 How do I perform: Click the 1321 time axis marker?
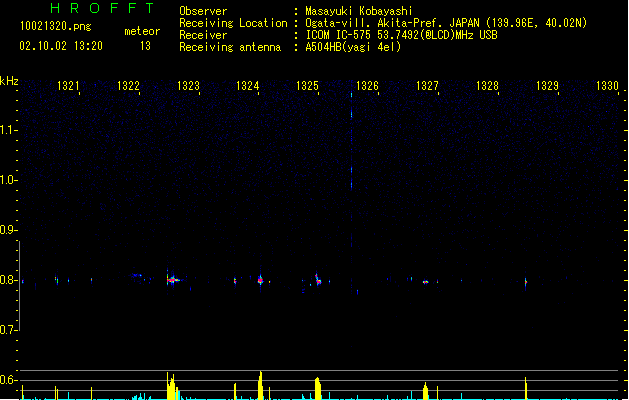click(68, 86)
